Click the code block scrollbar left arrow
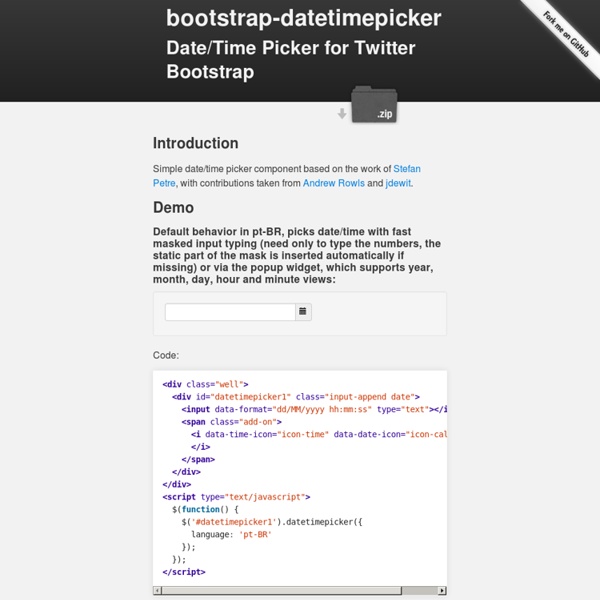 coord(157,590)
